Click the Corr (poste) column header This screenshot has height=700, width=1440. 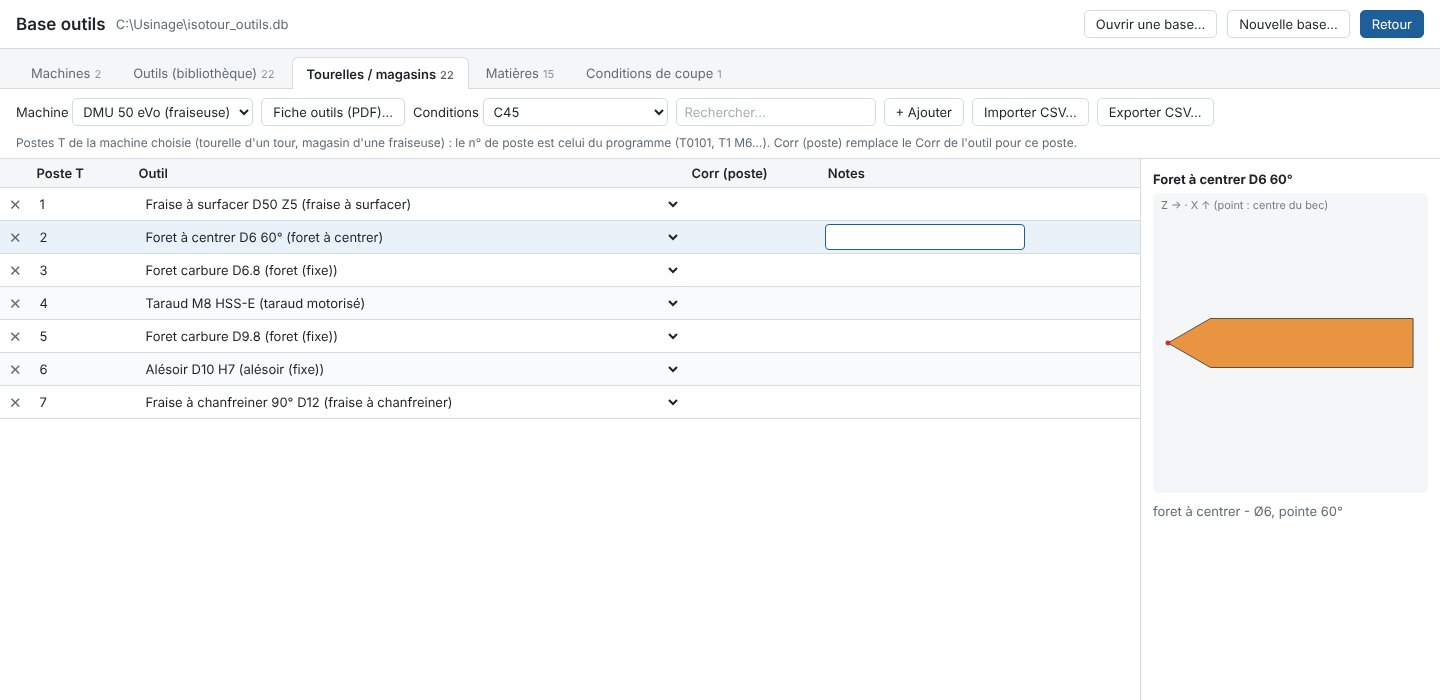tap(729, 173)
